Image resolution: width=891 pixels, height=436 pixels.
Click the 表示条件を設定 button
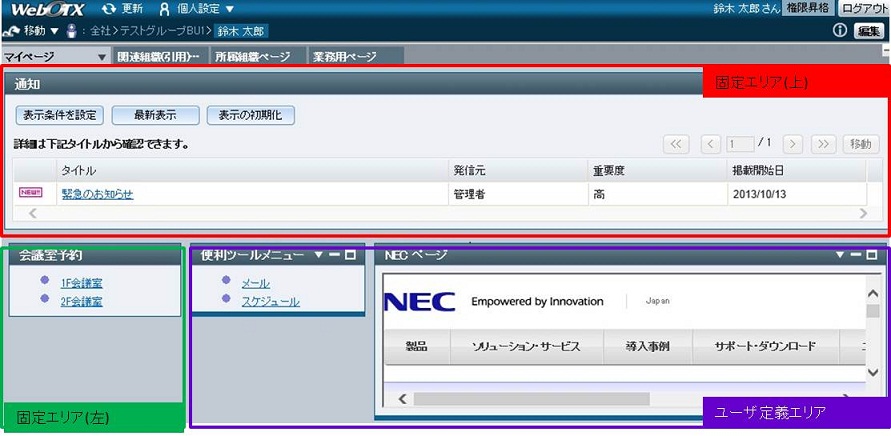[59, 115]
